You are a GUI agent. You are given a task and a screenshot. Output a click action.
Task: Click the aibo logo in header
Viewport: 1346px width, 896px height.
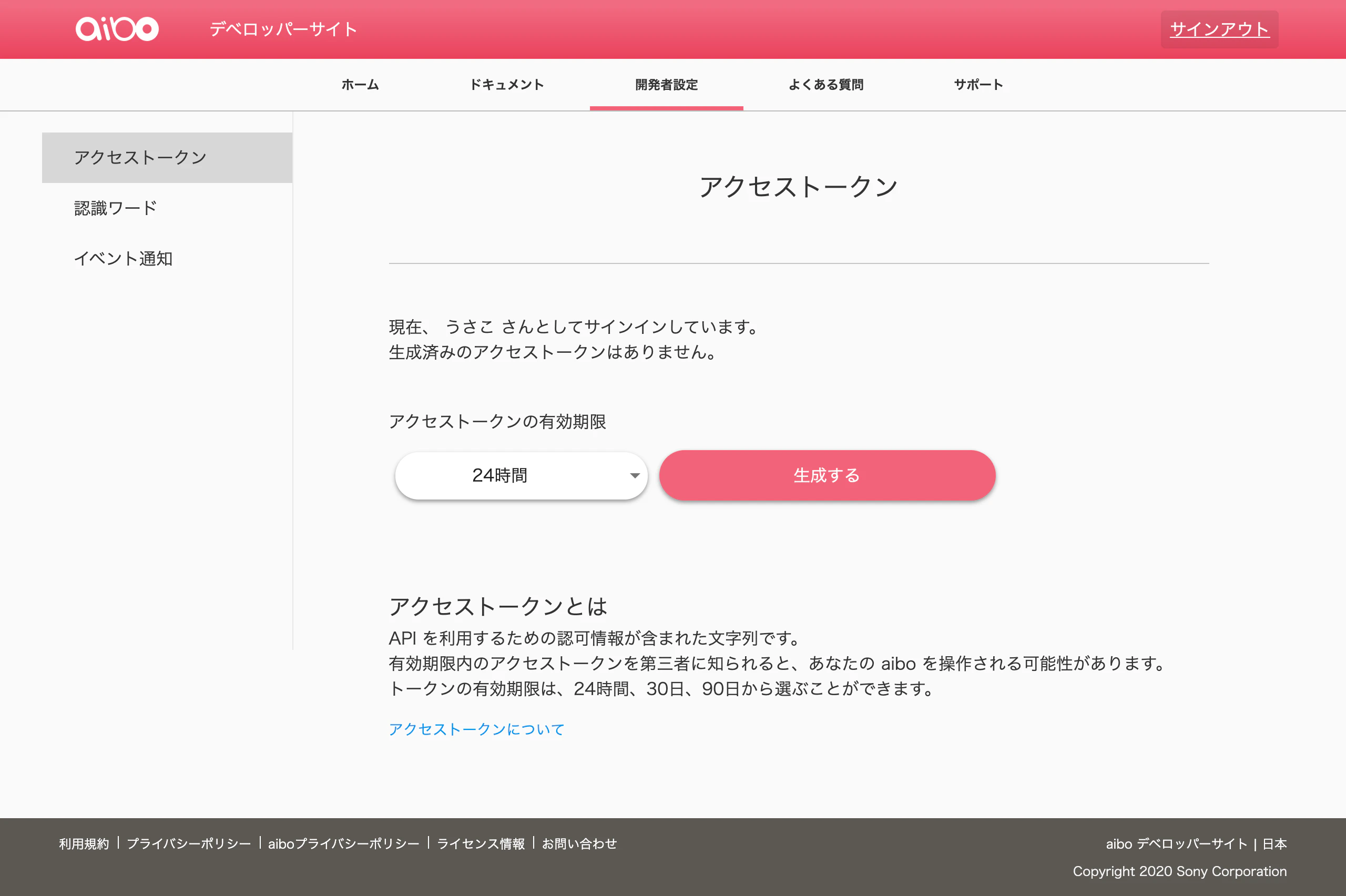[117, 29]
